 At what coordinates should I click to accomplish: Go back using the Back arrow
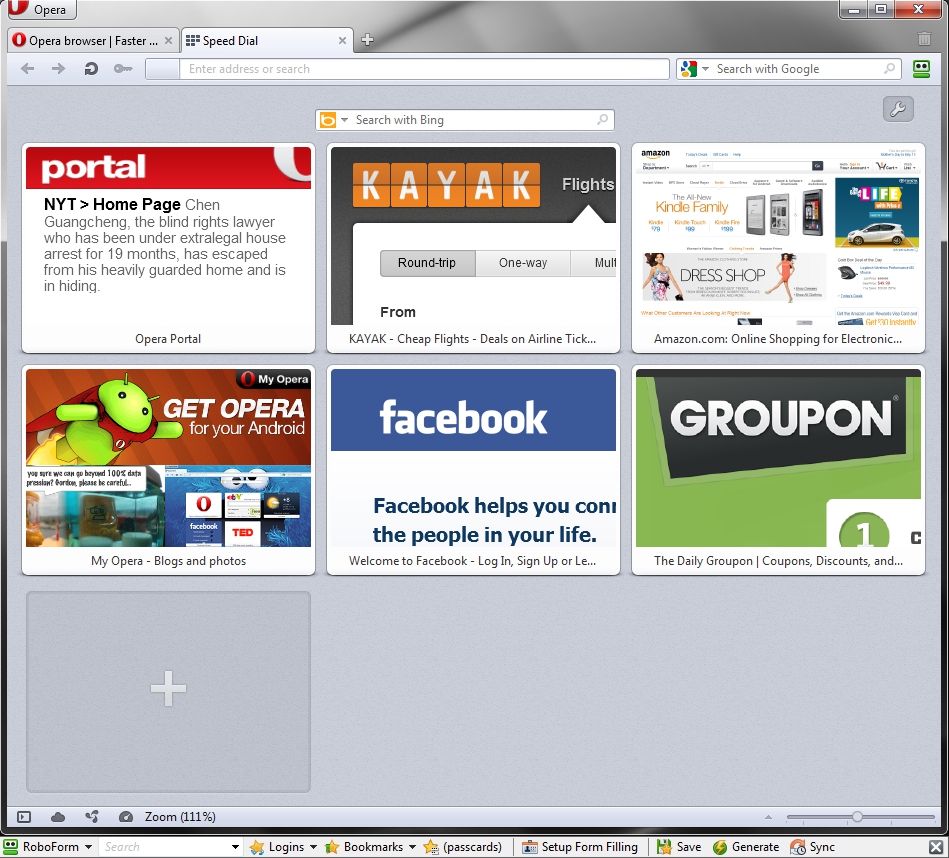point(27,68)
